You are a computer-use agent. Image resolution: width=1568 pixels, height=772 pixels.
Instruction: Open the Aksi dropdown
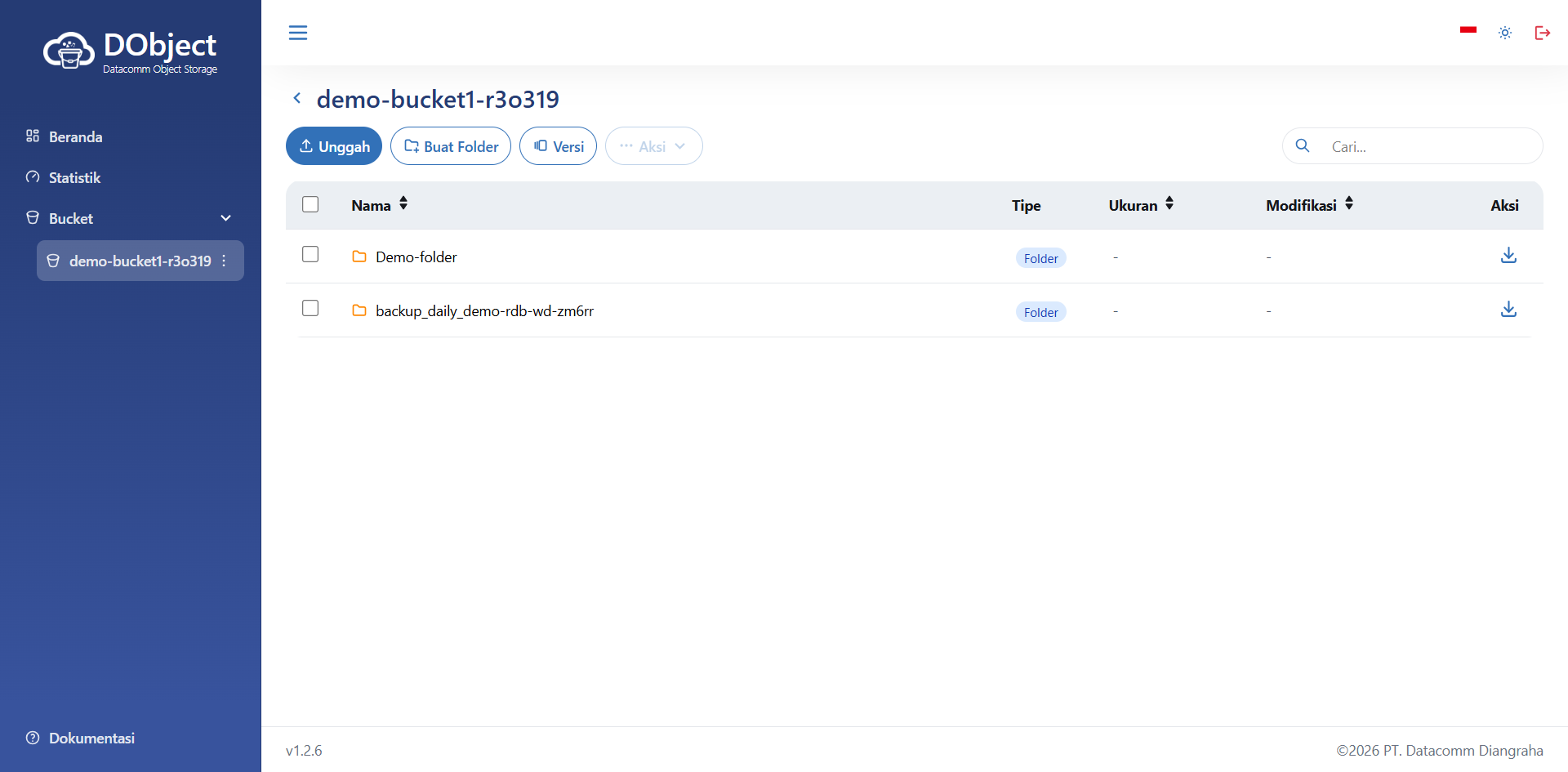coord(653,146)
